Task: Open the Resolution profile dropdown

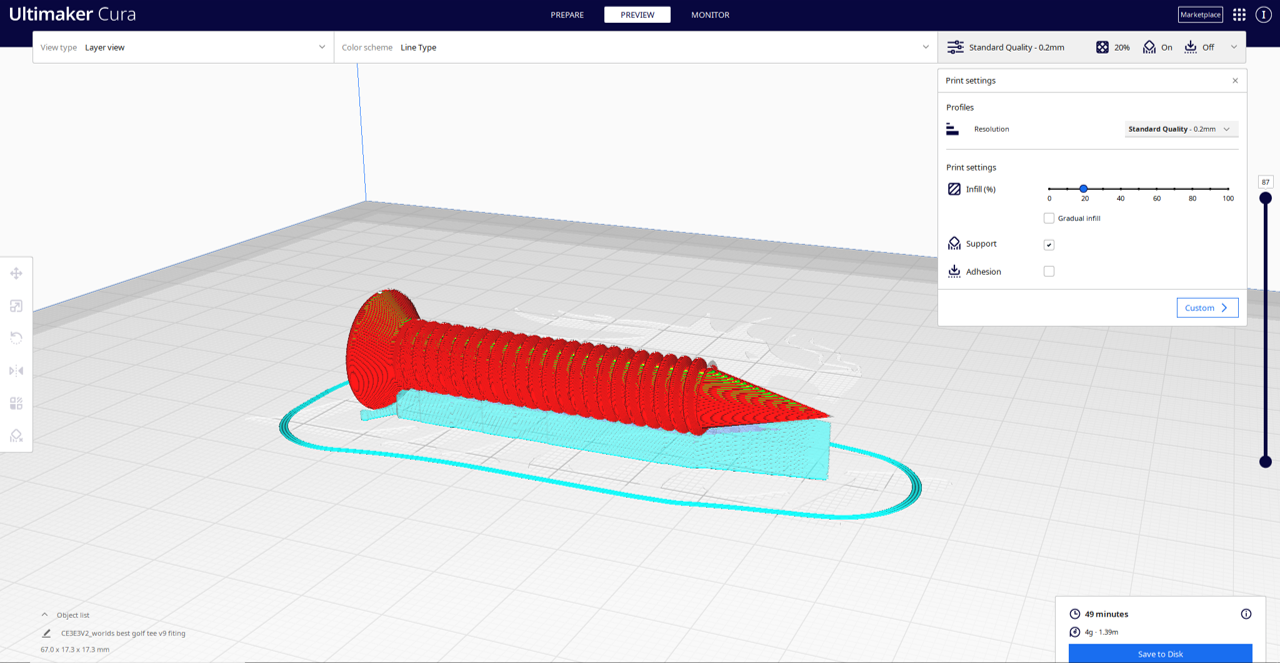Action: (1181, 128)
